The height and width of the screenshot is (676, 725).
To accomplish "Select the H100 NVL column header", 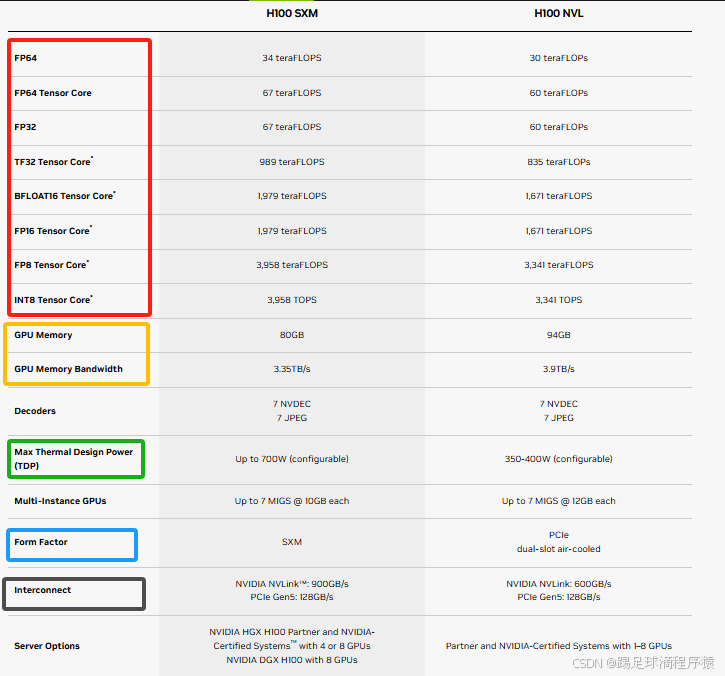I will click(x=559, y=13).
